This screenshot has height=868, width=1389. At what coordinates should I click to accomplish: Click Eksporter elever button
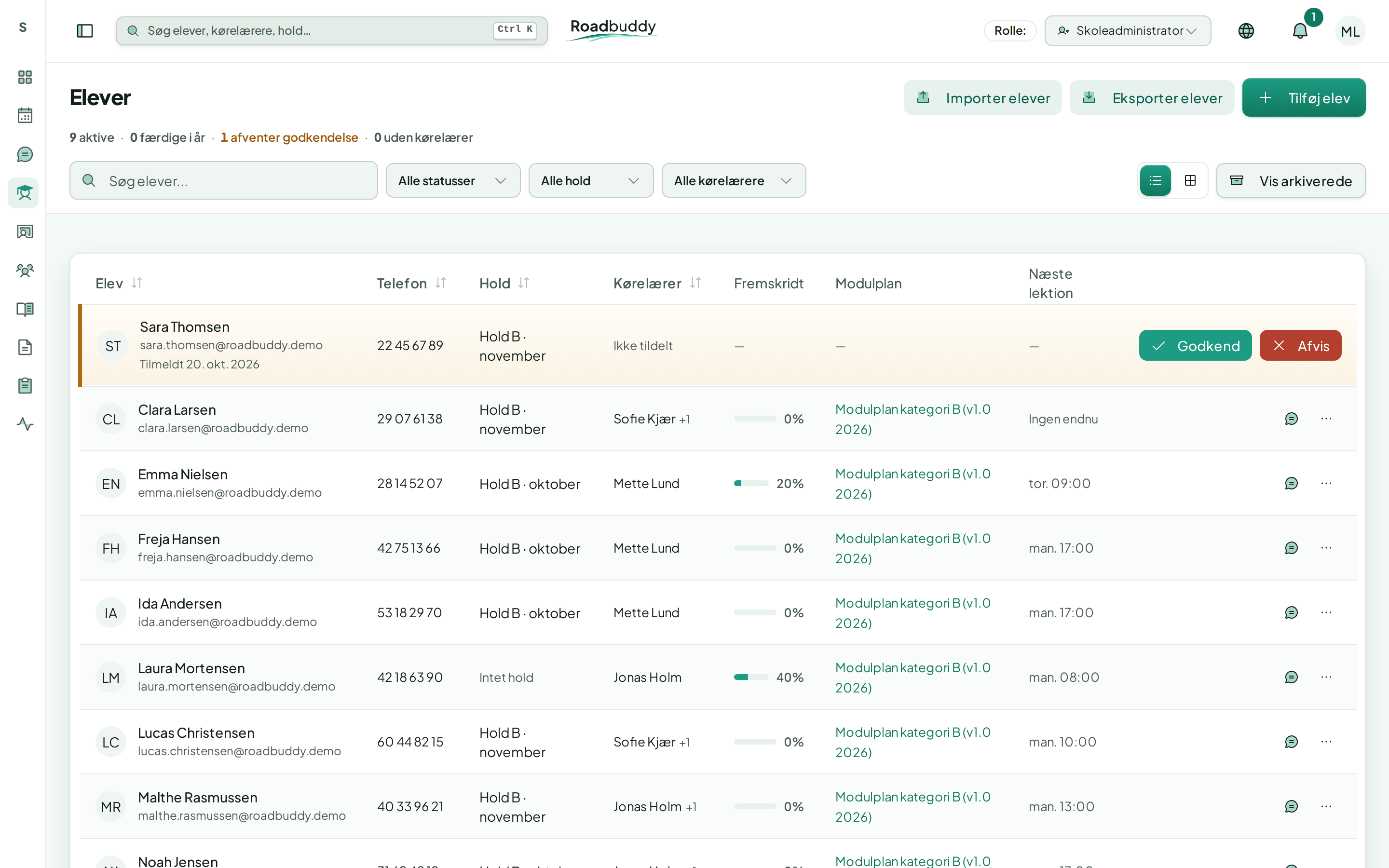(x=1152, y=97)
